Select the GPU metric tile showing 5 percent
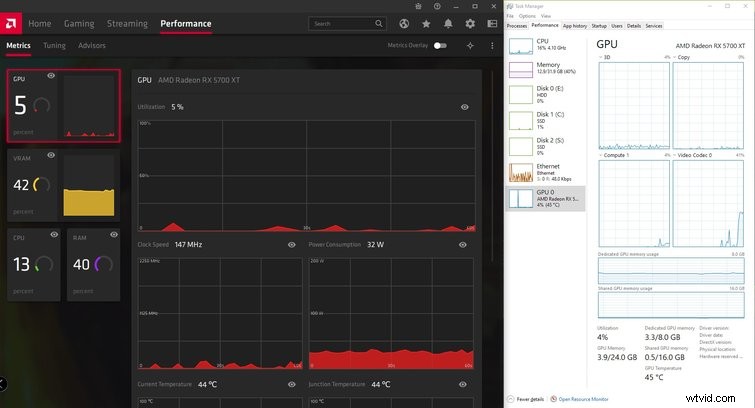 click(x=64, y=105)
